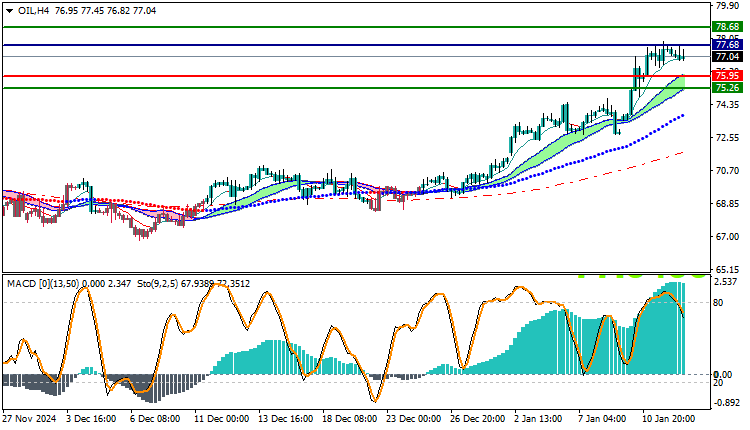Select the 65.15 price axis value

[x=727, y=269]
